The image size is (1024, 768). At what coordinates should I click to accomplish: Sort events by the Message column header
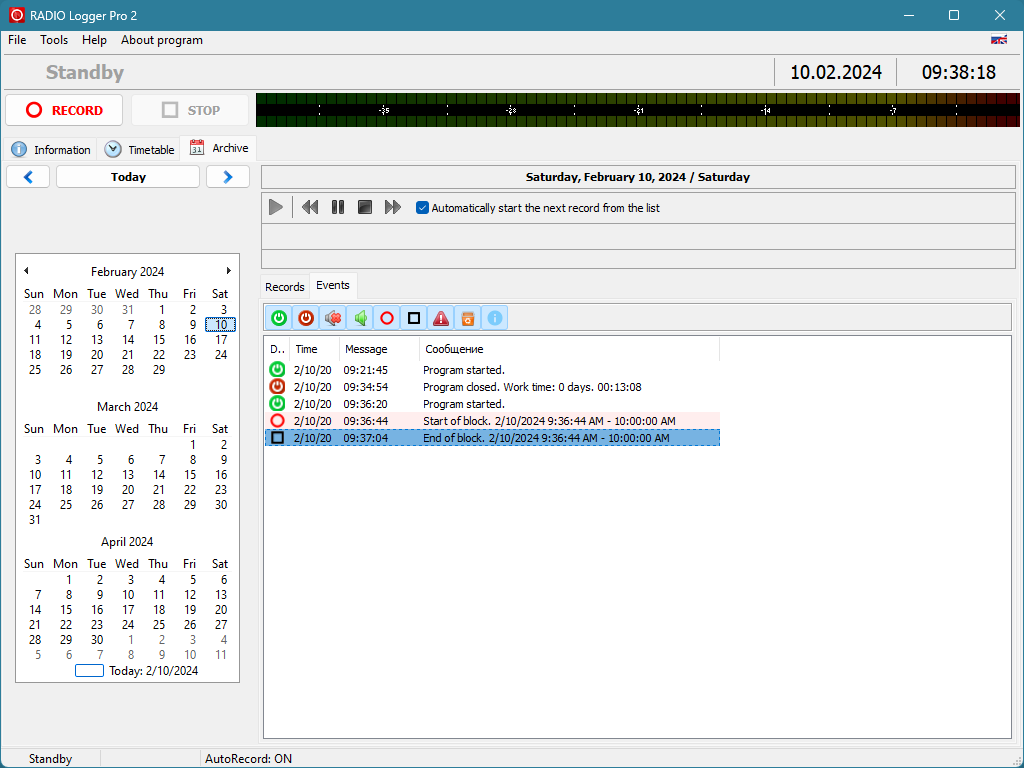tap(379, 349)
